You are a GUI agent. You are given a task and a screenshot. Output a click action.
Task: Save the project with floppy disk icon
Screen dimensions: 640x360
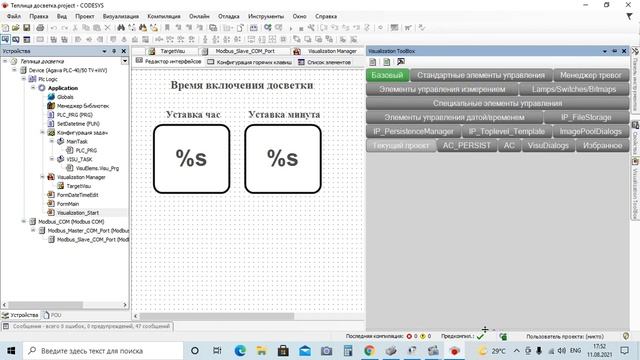pos(27,28)
